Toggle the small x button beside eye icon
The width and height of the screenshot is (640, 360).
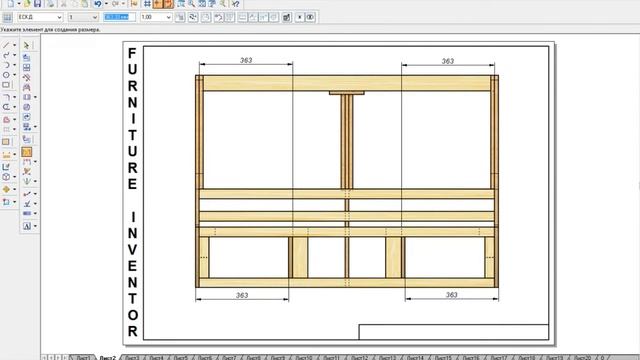pyautogui.click(x=300, y=17)
